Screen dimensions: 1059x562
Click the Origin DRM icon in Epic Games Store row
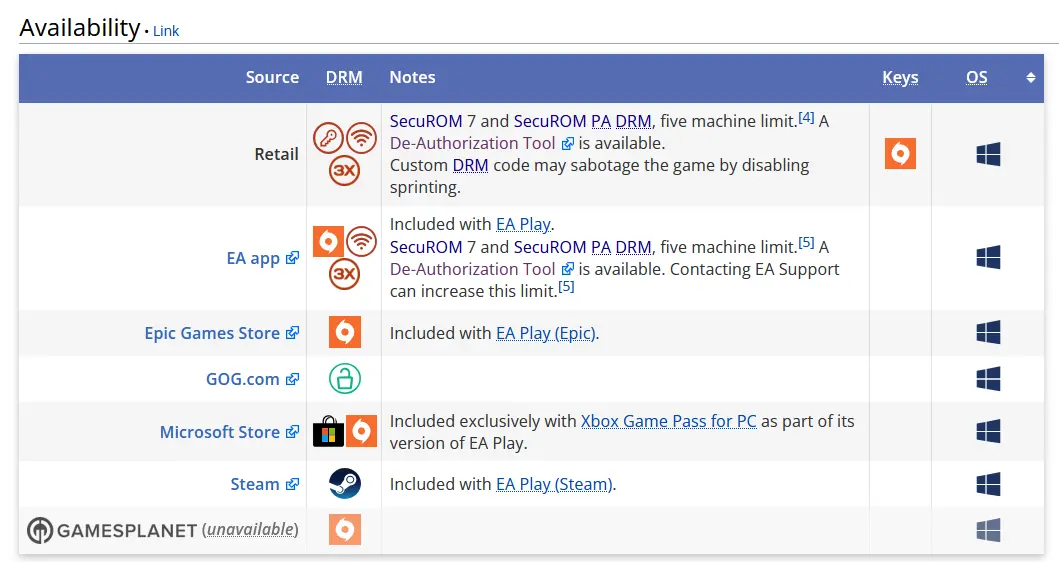tap(344, 332)
